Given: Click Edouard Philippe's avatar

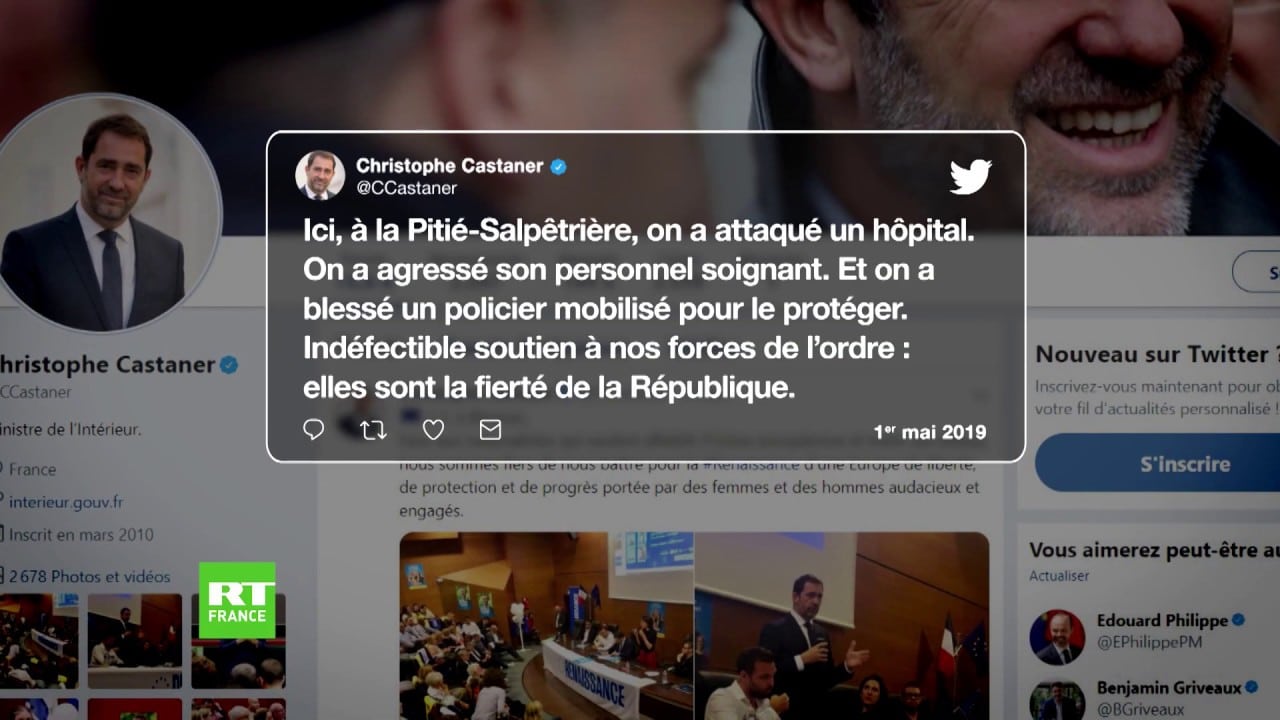Looking at the screenshot, I should click(x=1057, y=637).
